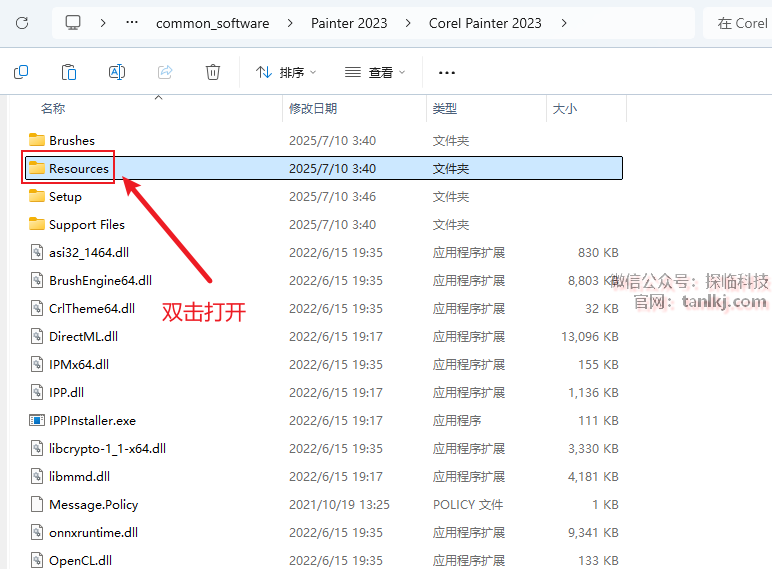Go to the common_software breadcrumb
772x574 pixels.
click(x=213, y=23)
